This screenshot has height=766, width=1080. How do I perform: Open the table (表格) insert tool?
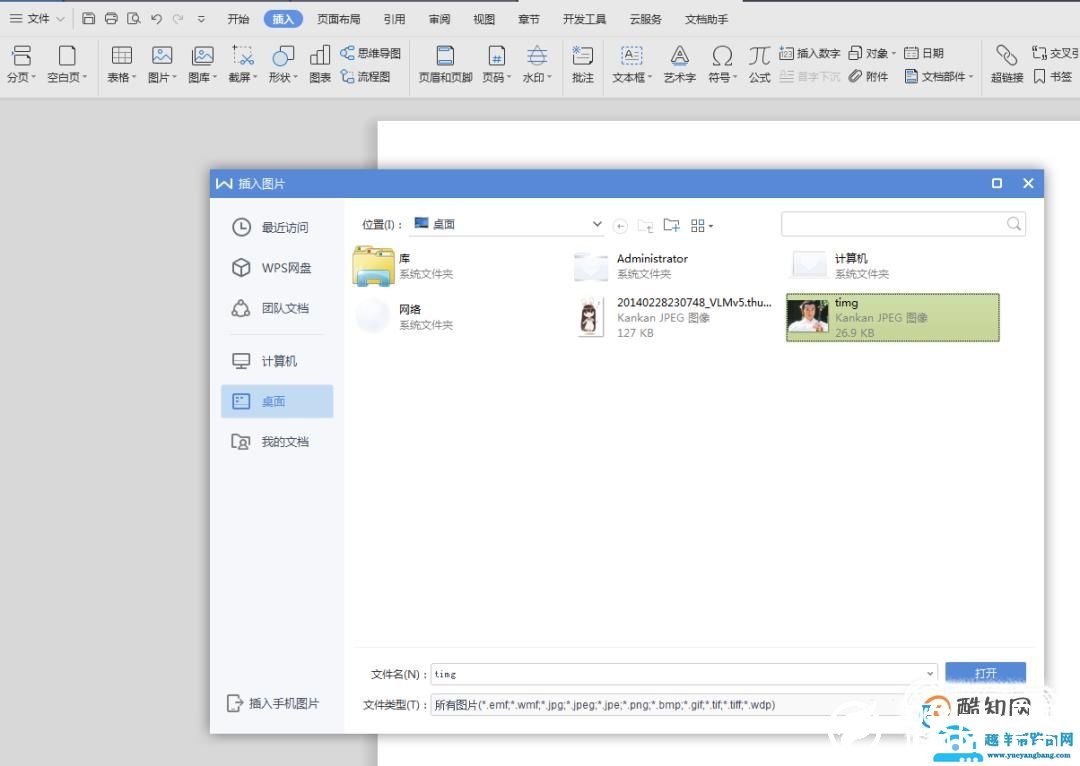click(121, 64)
